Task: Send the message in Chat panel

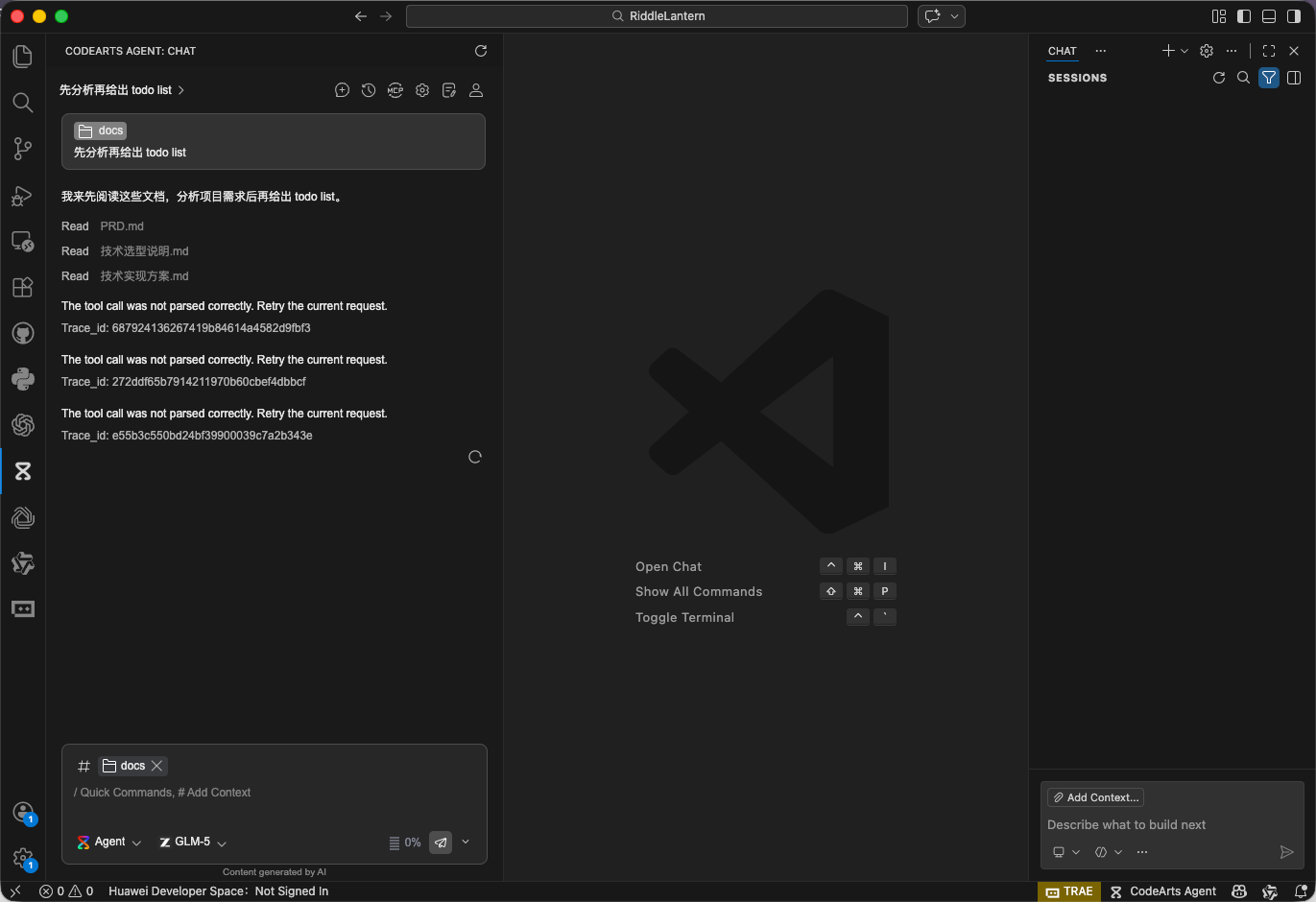Action: point(1287,852)
